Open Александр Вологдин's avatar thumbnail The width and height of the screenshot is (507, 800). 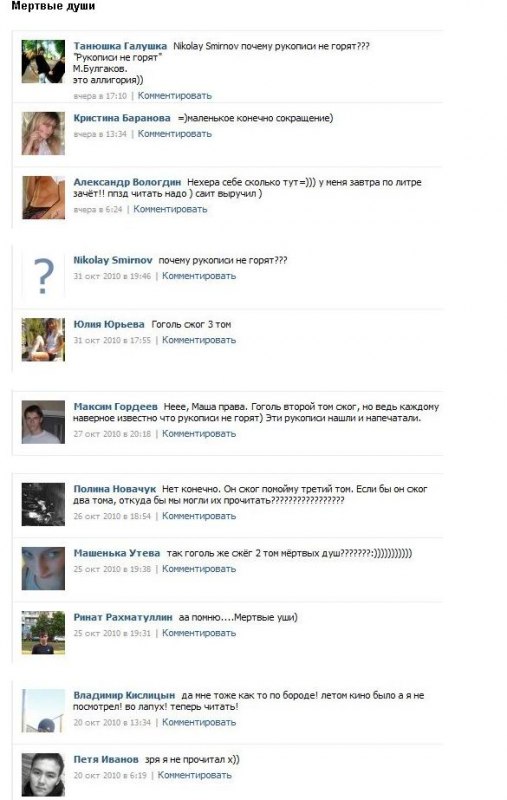point(43,197)
